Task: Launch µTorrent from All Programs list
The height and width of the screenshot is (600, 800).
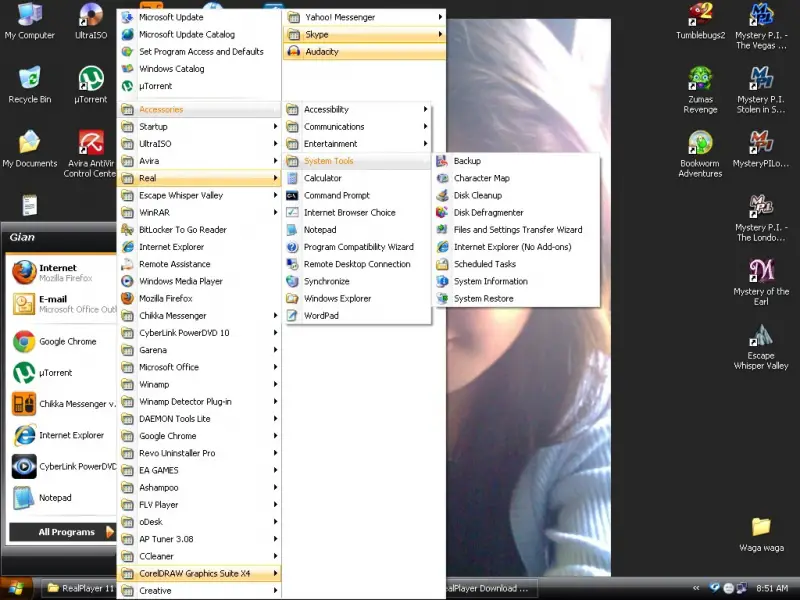Action: pyautogui.click(x=199, y=86)
